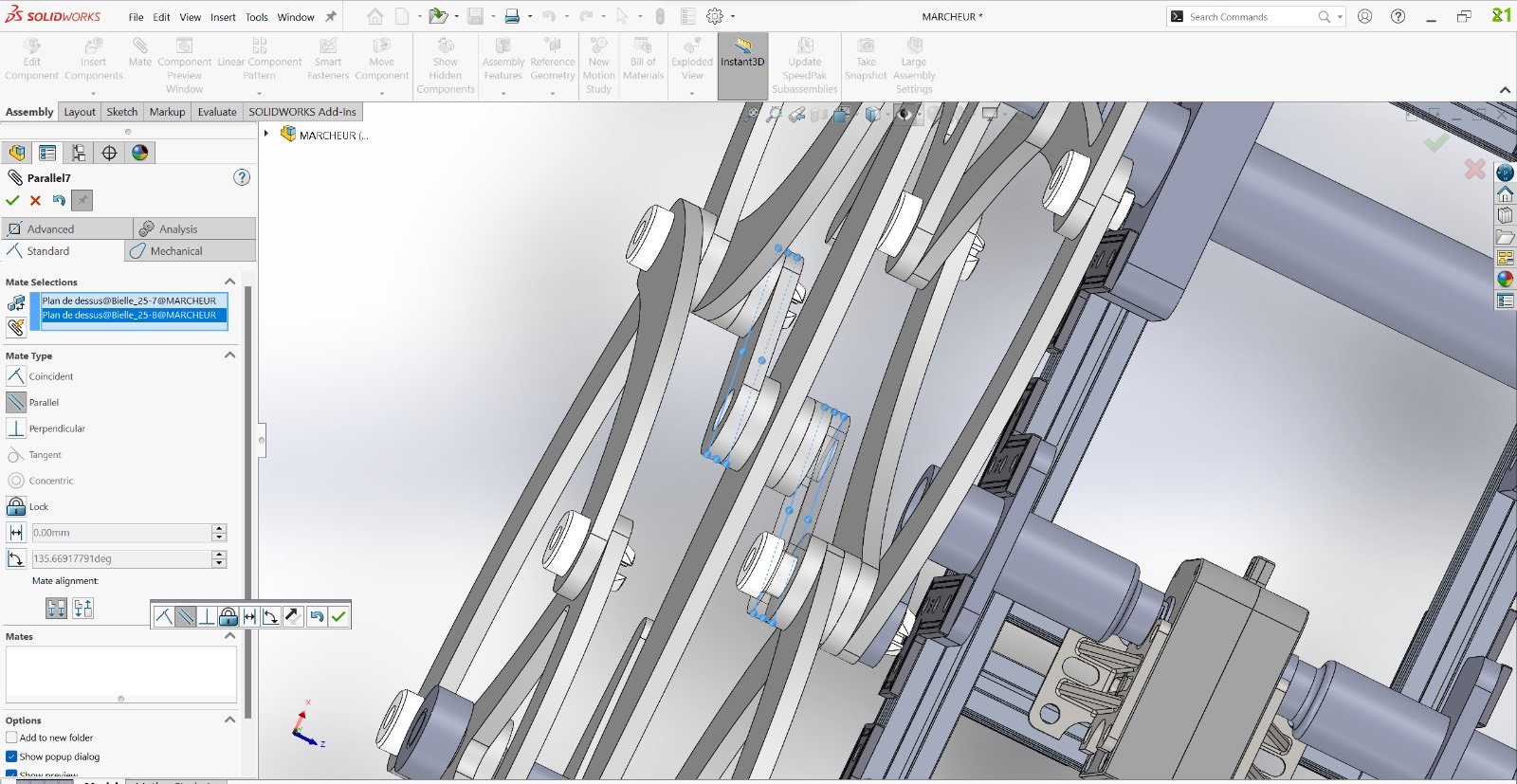Image resolution: width=1517 pixels, height=784 pixels.
Task: Open Design Library in task pane
Action: 1505,215
